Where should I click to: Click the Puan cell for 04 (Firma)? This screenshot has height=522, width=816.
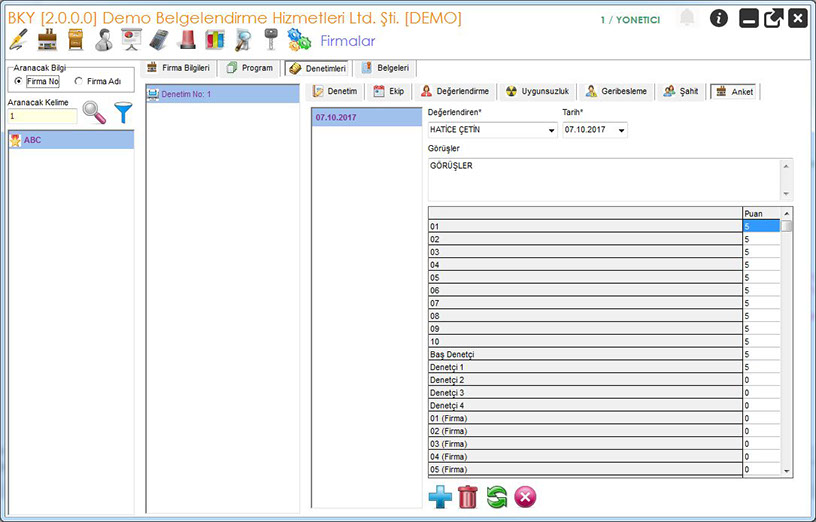761,456
